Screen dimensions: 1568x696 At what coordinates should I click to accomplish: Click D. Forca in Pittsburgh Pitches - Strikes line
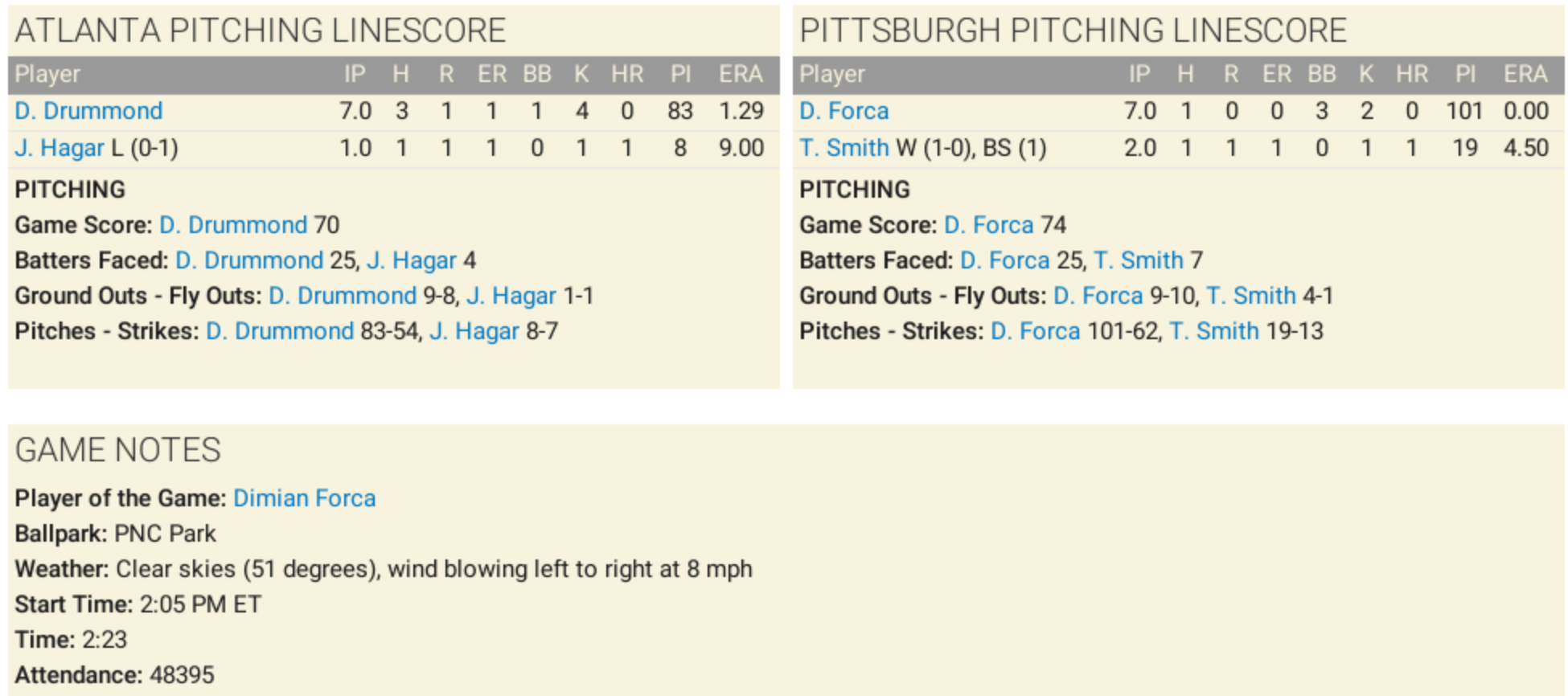tap(1036, 331)
